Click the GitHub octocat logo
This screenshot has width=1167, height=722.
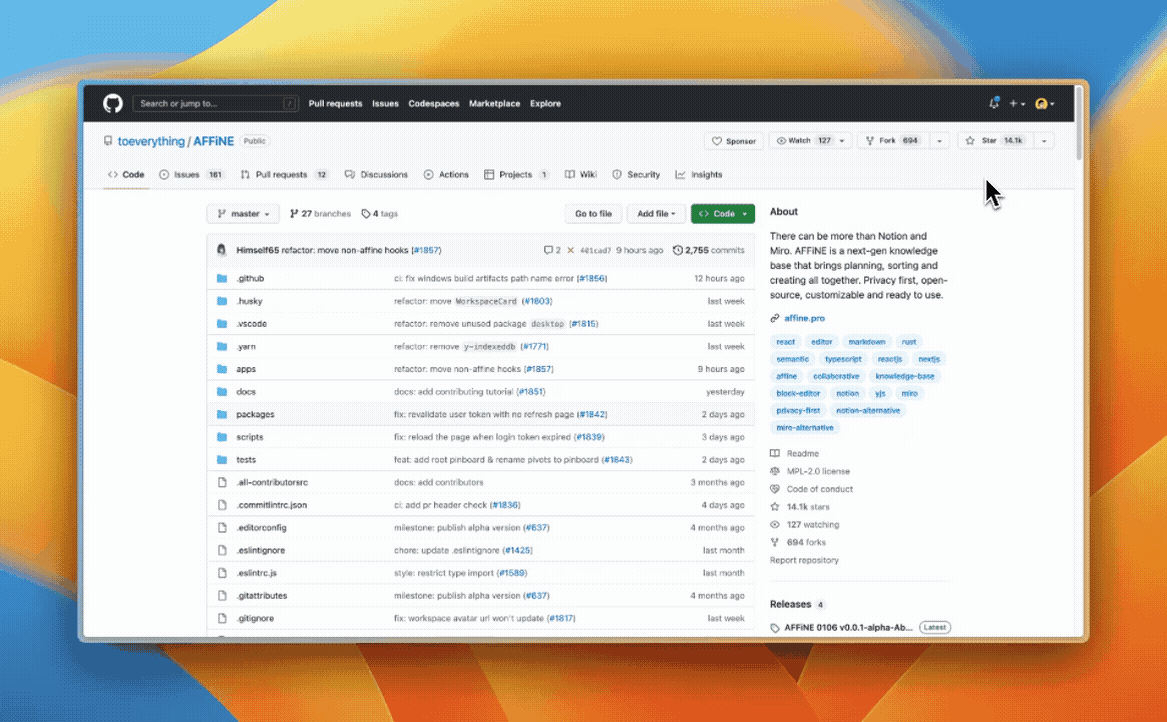coord(112,103)
